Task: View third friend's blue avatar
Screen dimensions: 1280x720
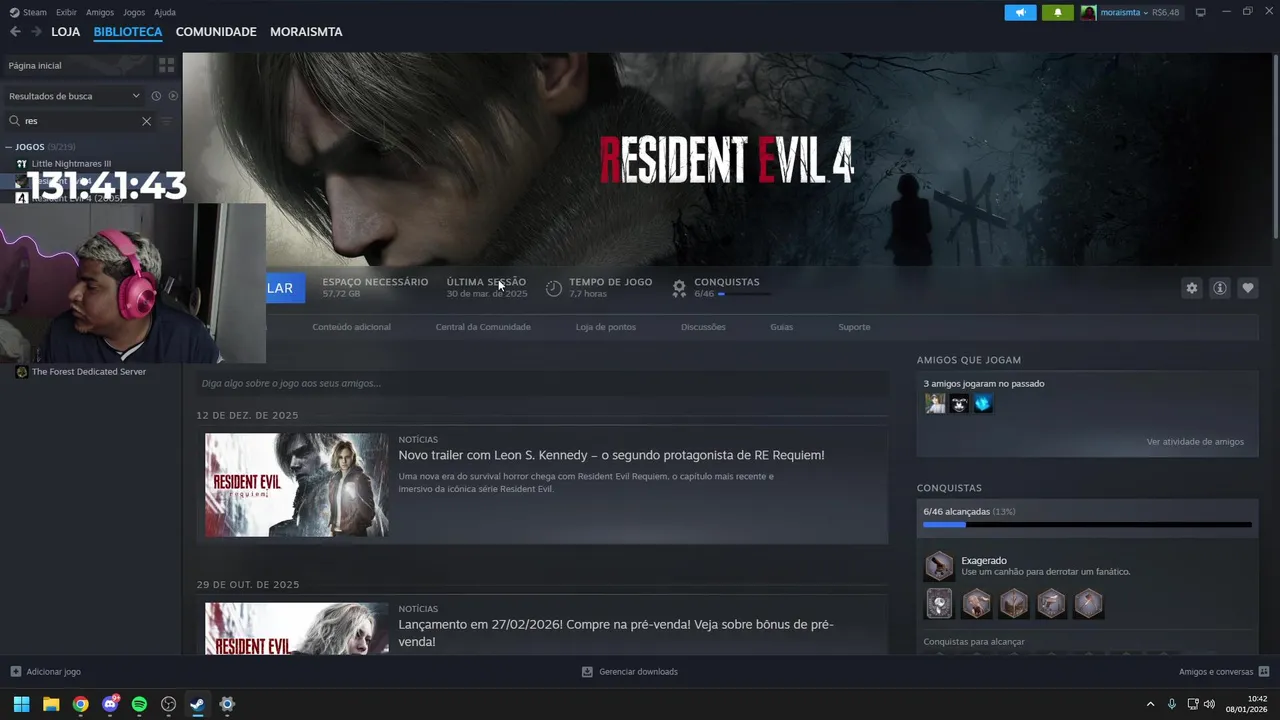Action: point(983,404)
